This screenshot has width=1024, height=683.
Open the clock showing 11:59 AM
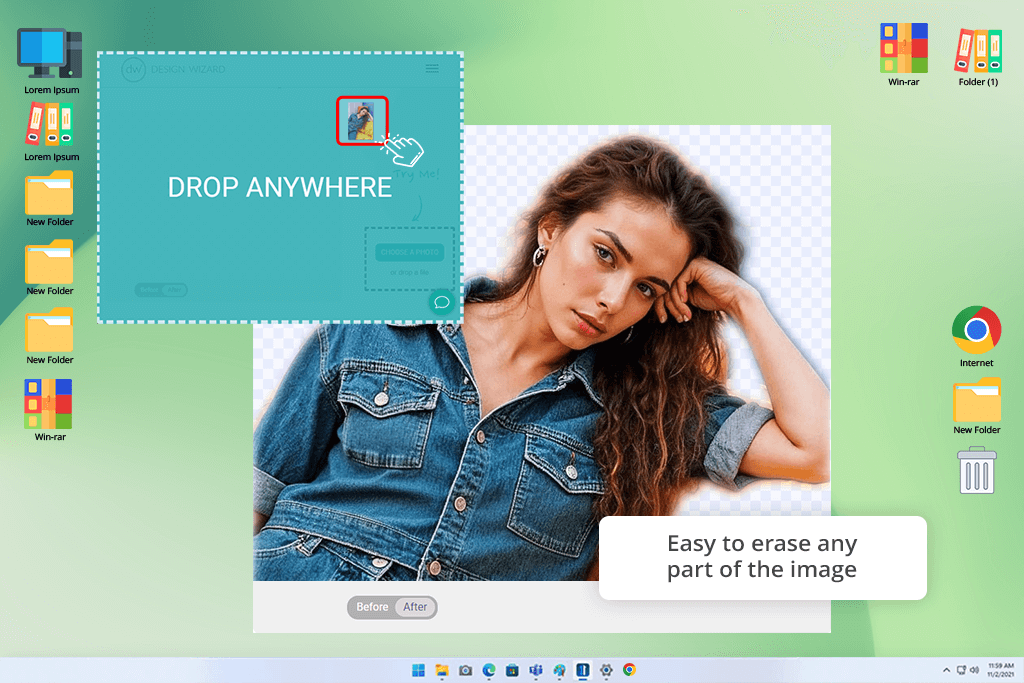[1000, 670]
